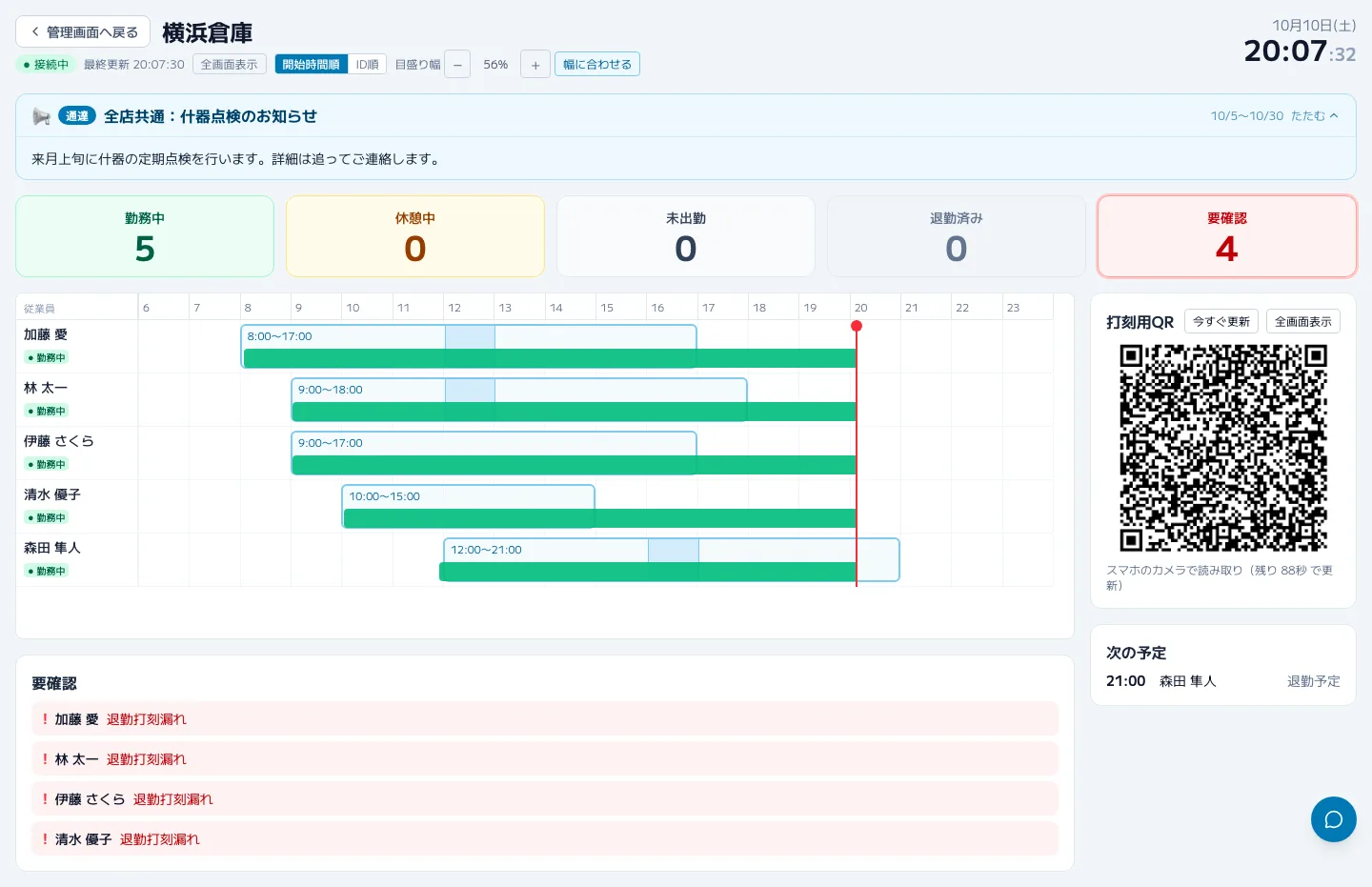Open 加藤 愛 退勤打刻漏れ alert

coord(545,719)
